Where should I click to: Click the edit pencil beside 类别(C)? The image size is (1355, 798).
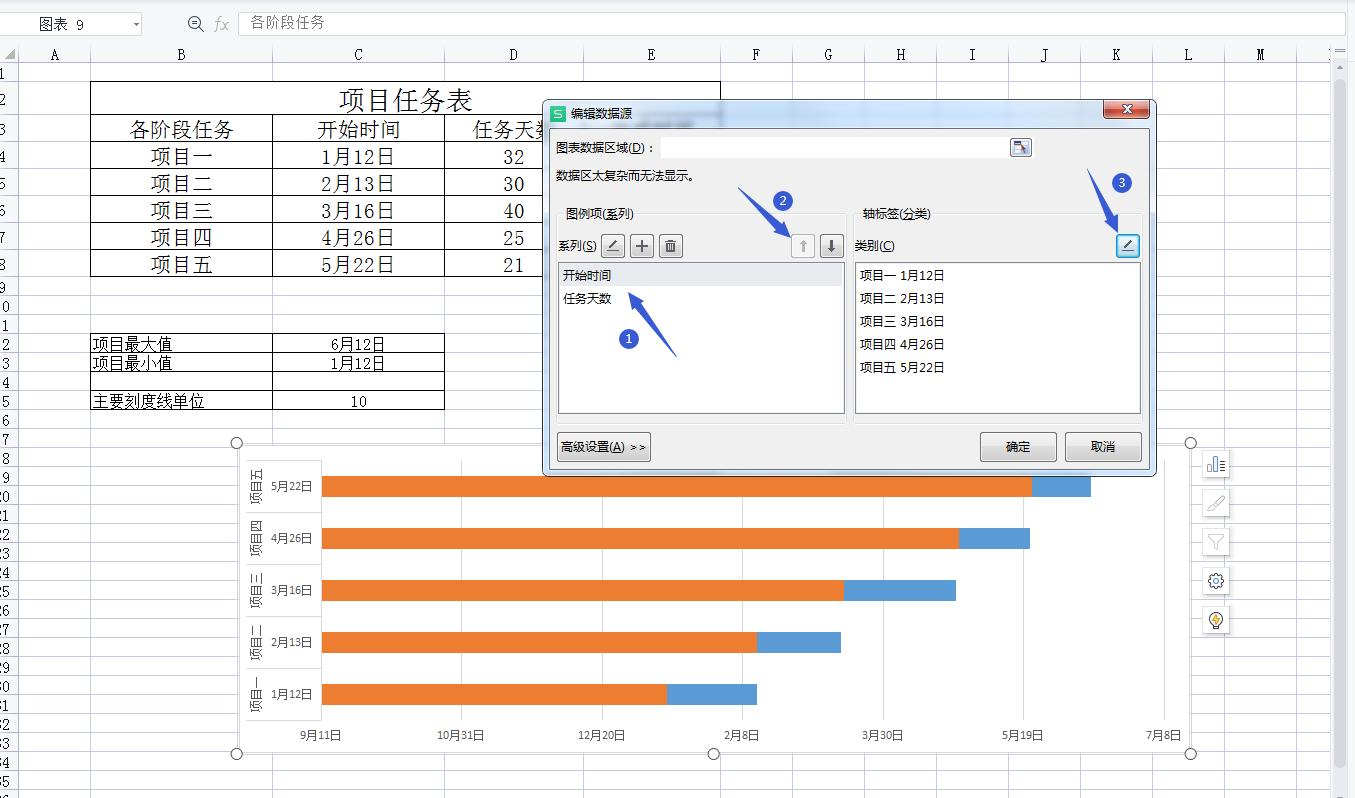(x=1127, y=245)
